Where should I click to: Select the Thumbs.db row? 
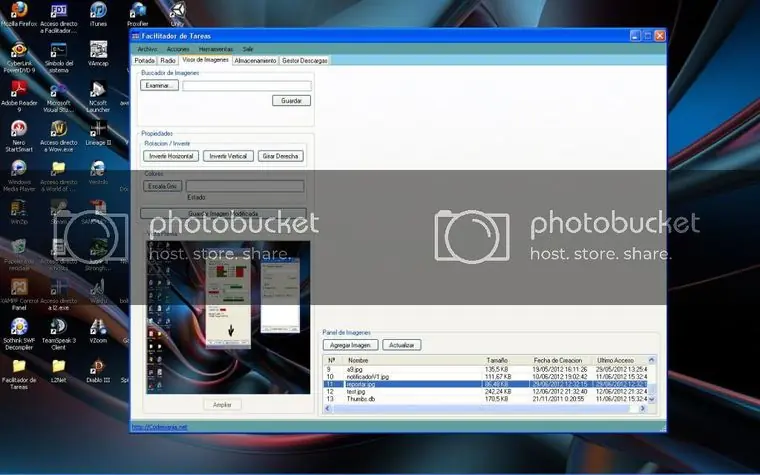(x=488, y=399)
